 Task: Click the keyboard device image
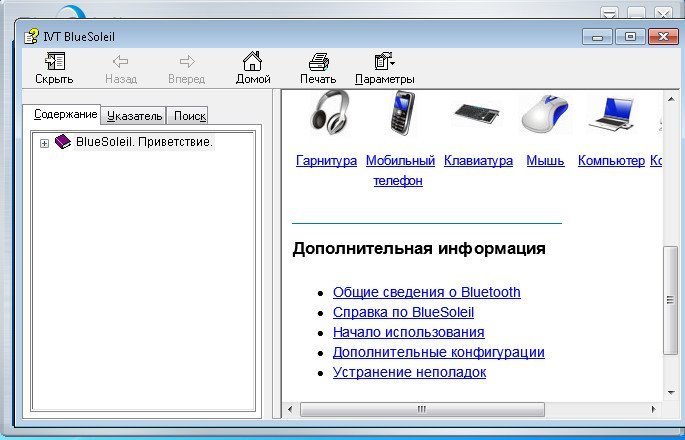pyautogui.click(x=477, y=114)
